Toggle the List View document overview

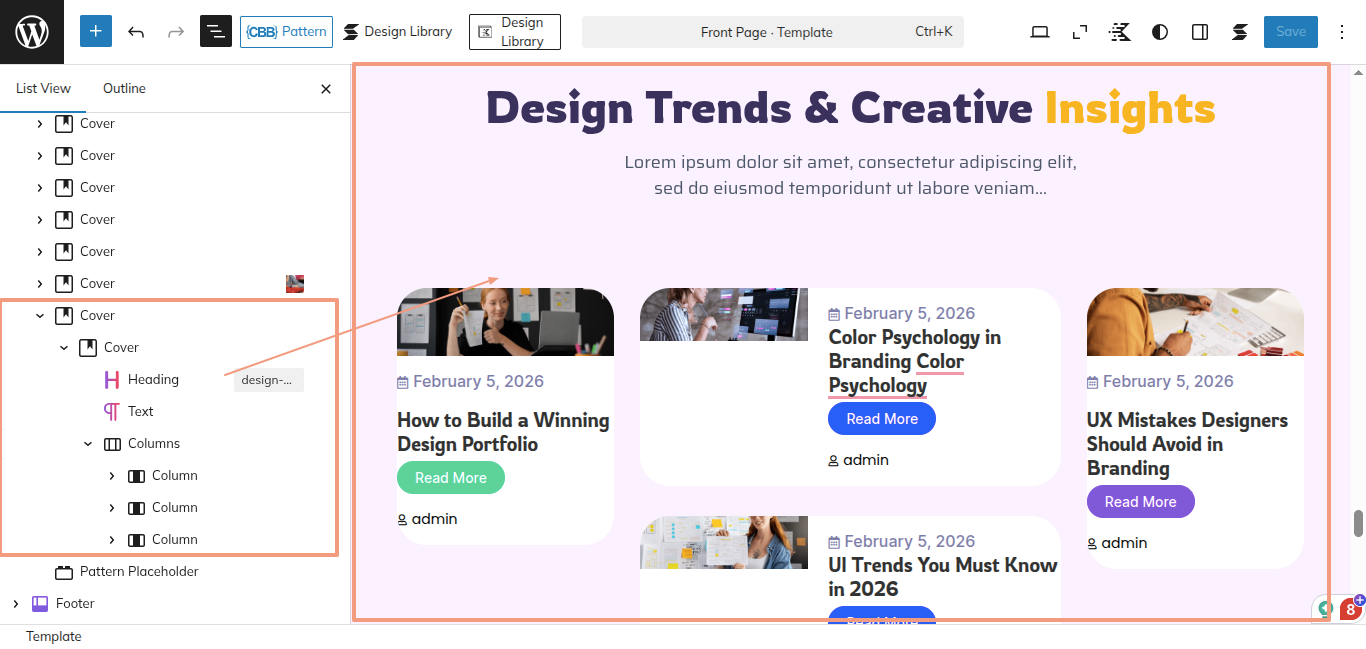click(216, 32)
